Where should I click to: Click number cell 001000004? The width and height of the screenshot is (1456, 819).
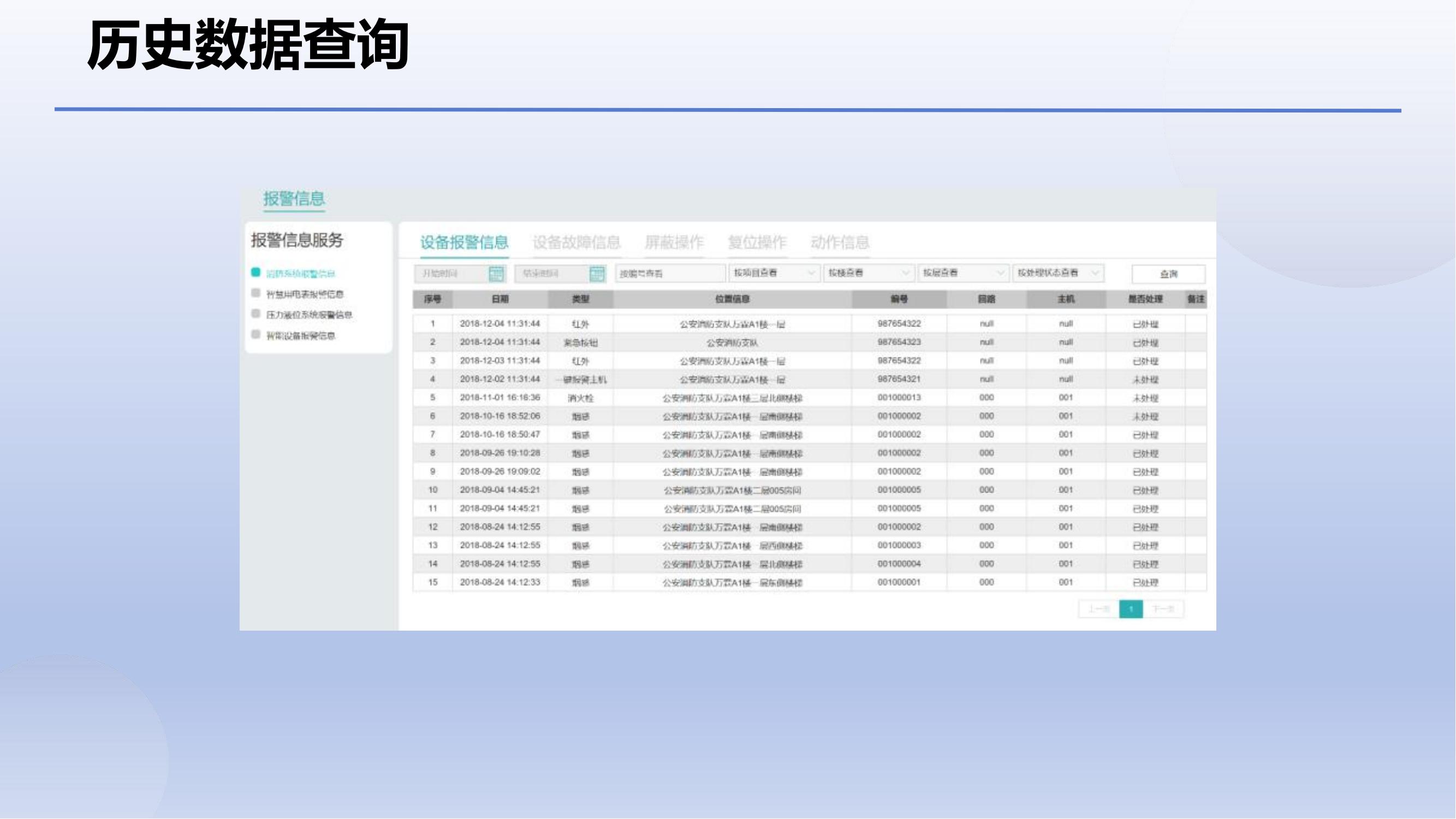[899, 563]
